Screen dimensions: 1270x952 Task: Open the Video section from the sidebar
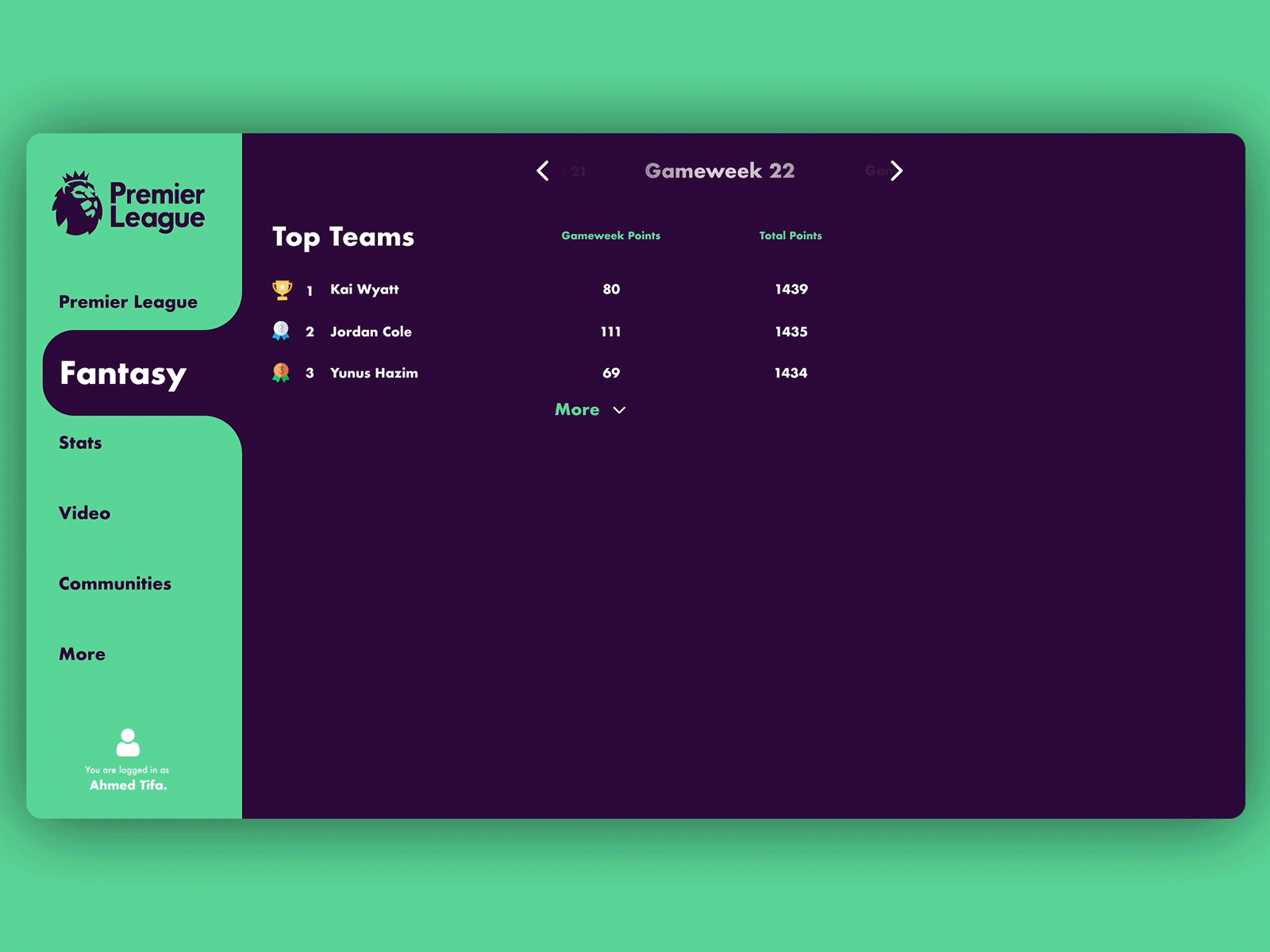[x=83, y=513]
